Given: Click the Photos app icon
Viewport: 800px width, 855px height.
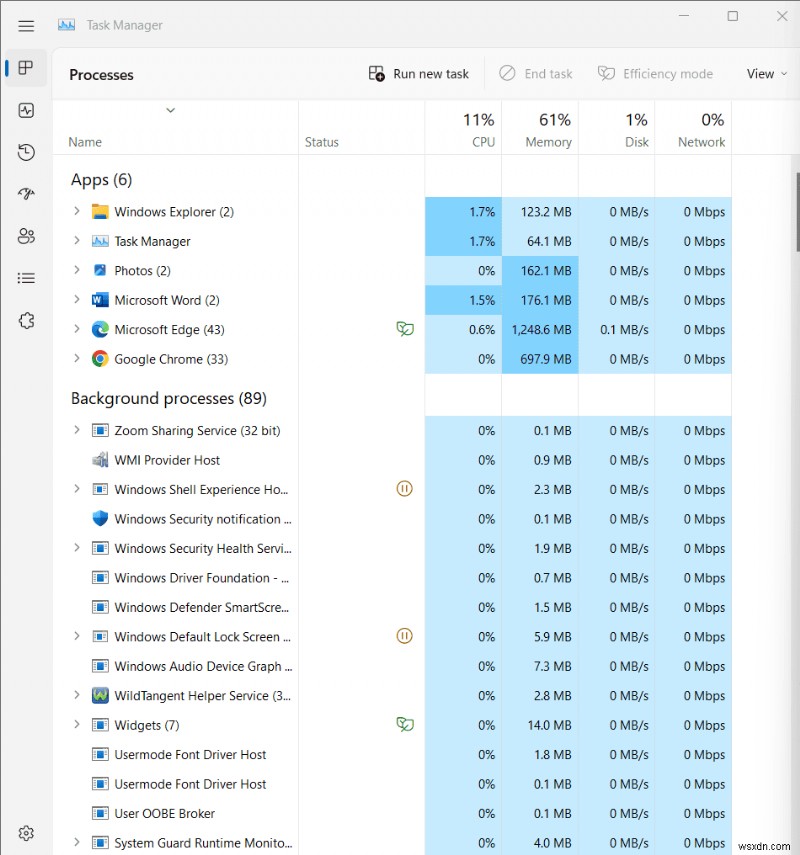Looking at the screenshot, I should point(100,270).
